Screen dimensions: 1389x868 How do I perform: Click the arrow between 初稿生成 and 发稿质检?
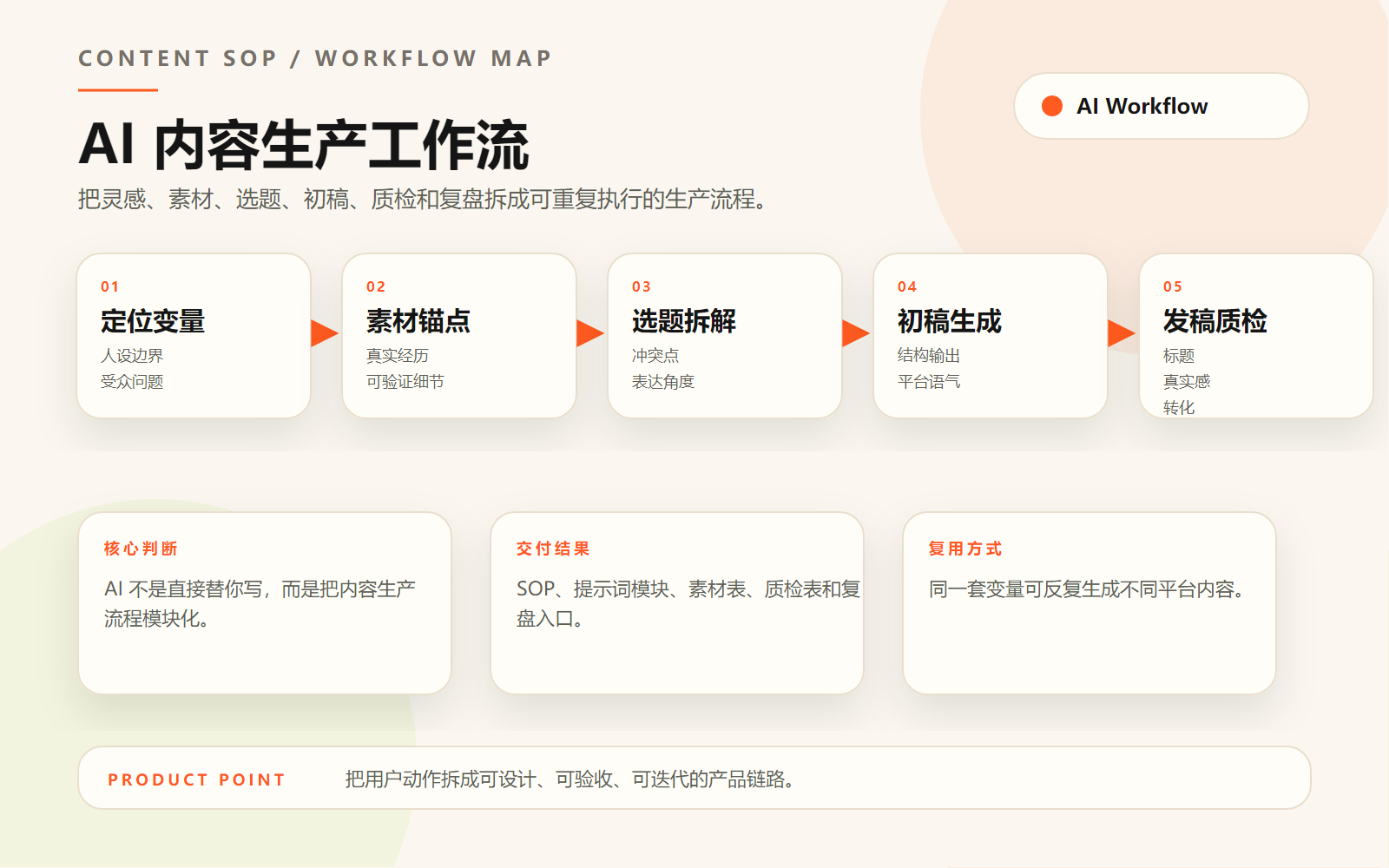pyautogui.click(x=1122, y=333)
